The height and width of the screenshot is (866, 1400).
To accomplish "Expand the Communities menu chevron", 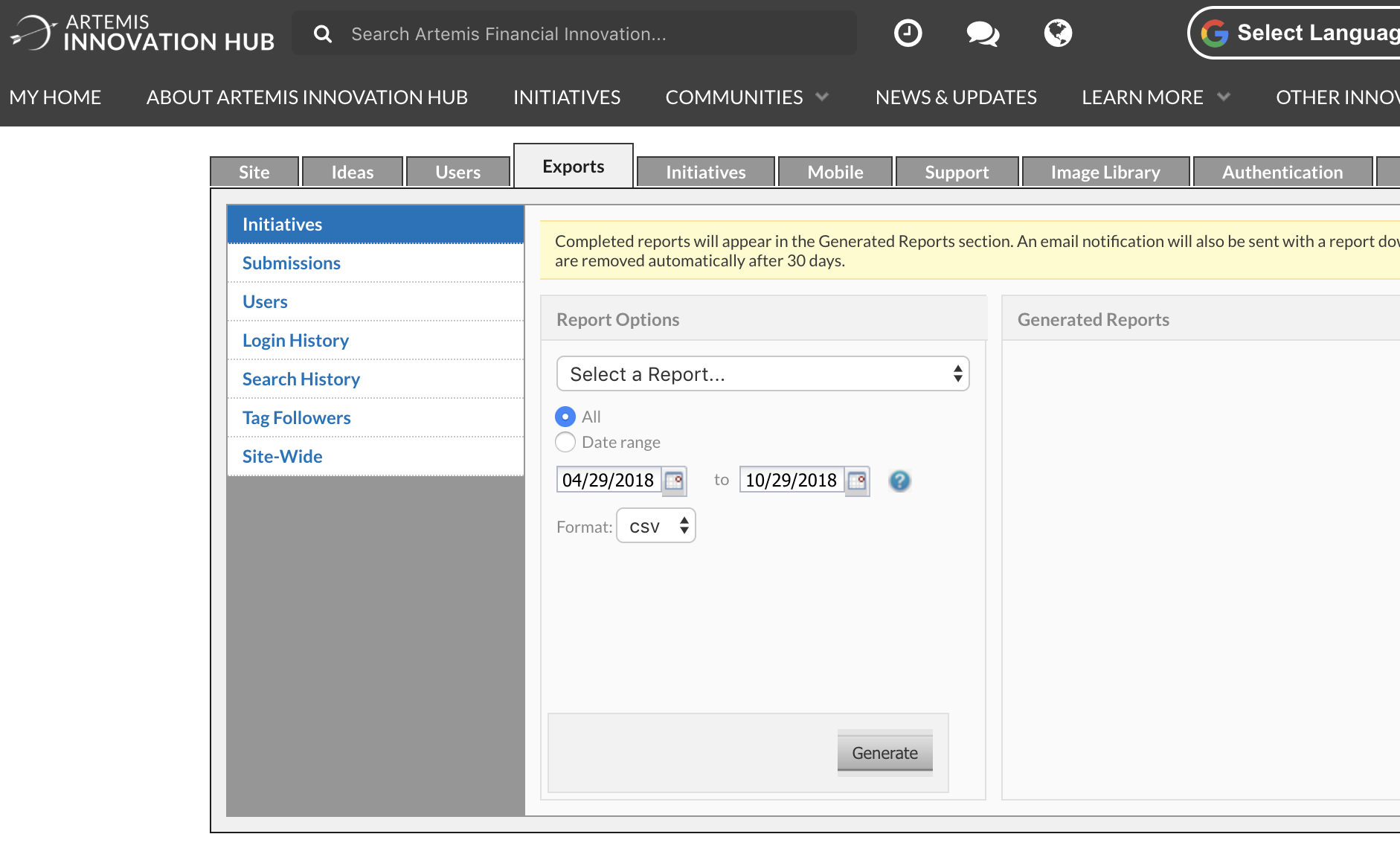I will click(822, 97).
